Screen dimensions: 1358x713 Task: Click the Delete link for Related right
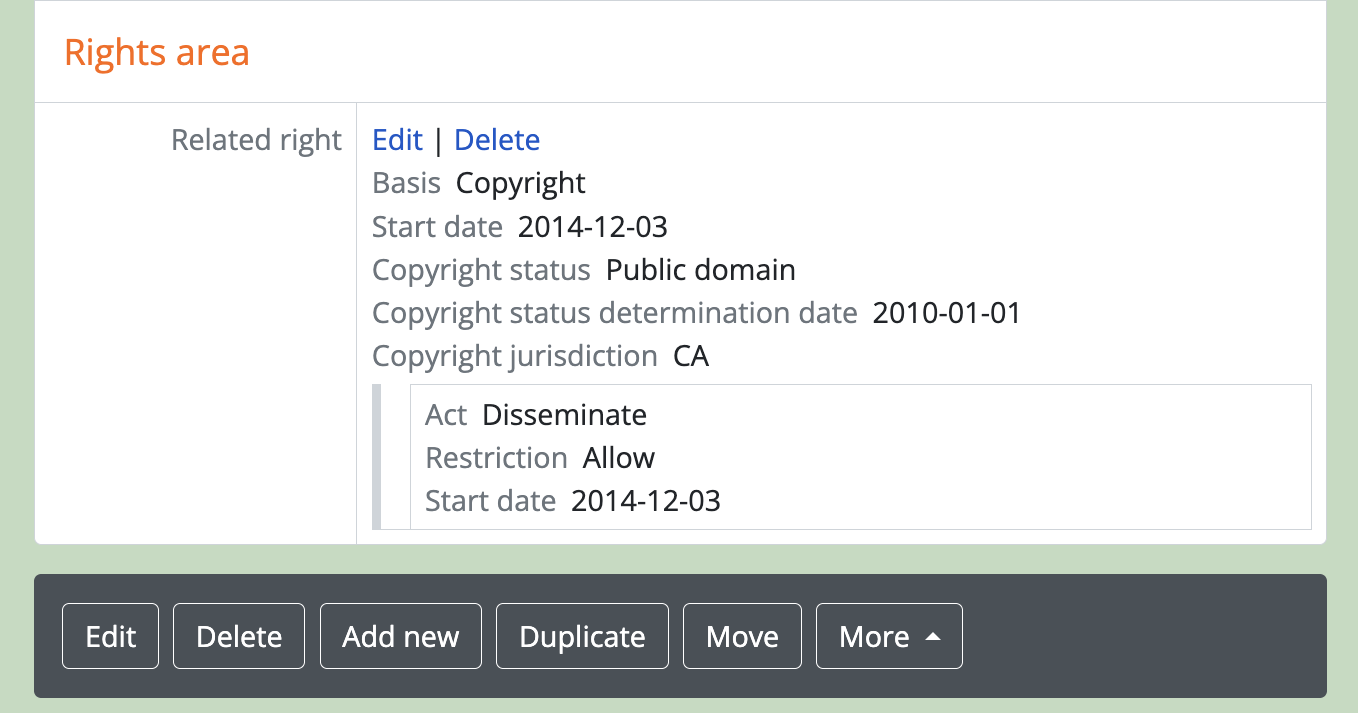(x=497, y=140)
